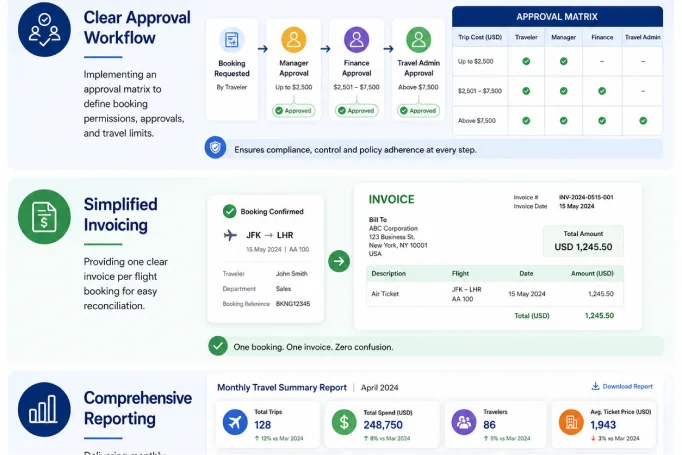Click Manager check for $2,501 – $7,500

point(564,91)
